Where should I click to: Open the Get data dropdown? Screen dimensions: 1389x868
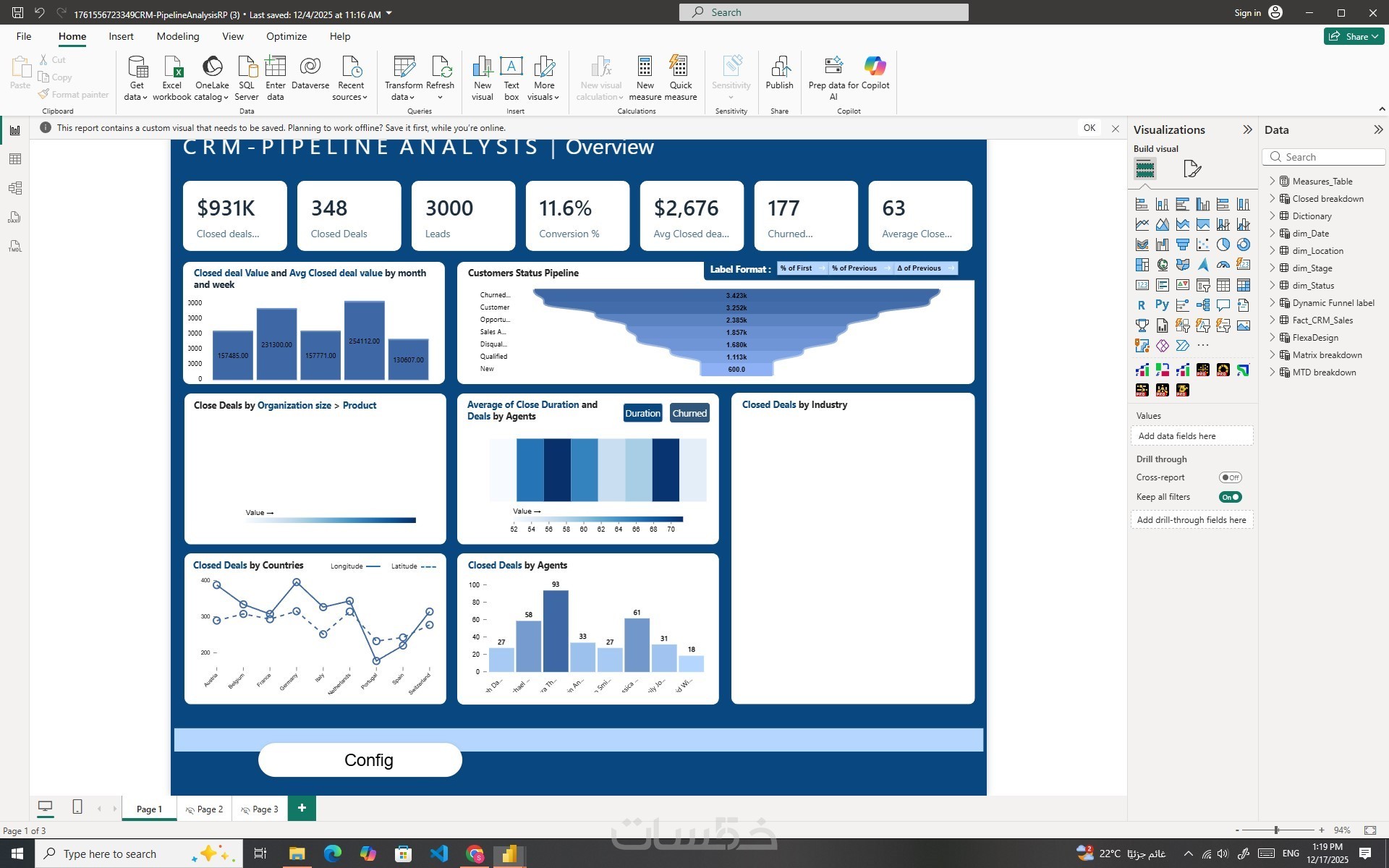136,96
